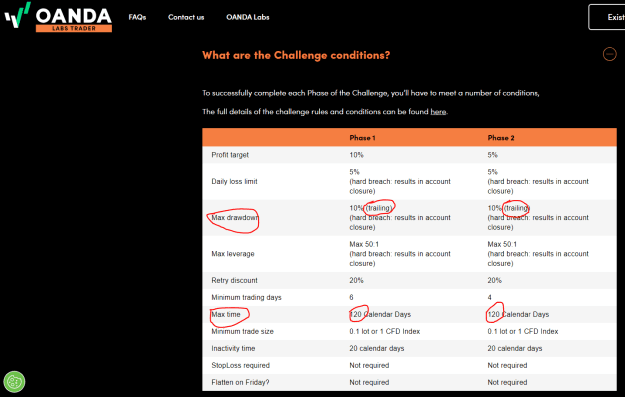Click Phase 2 profit target 5% value

(492, 155)
